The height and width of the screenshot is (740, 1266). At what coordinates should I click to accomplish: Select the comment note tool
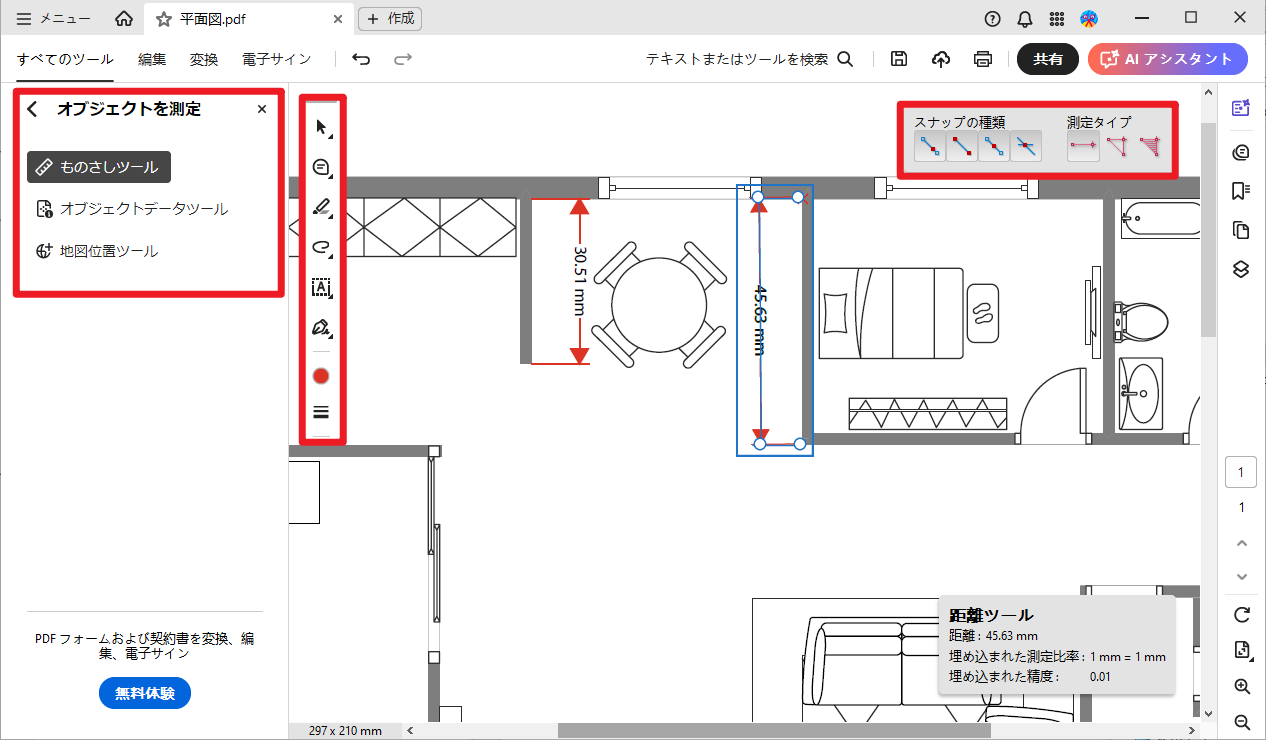click(322, 167)
